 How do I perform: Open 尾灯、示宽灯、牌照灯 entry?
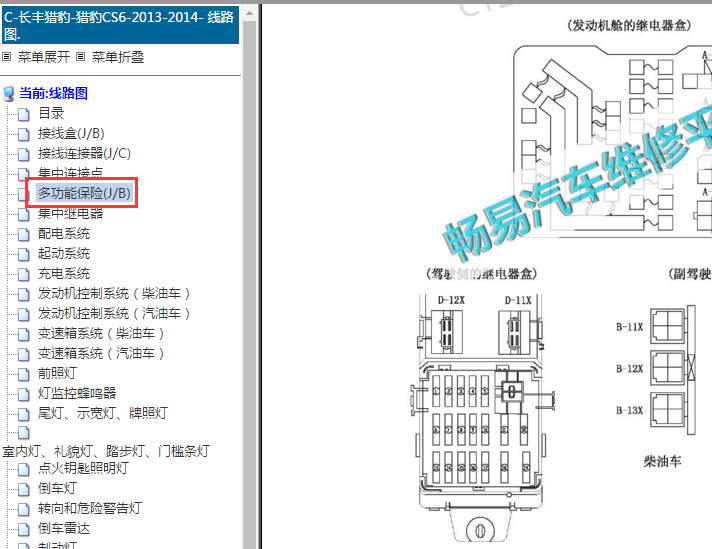click(x=103, y=413)
